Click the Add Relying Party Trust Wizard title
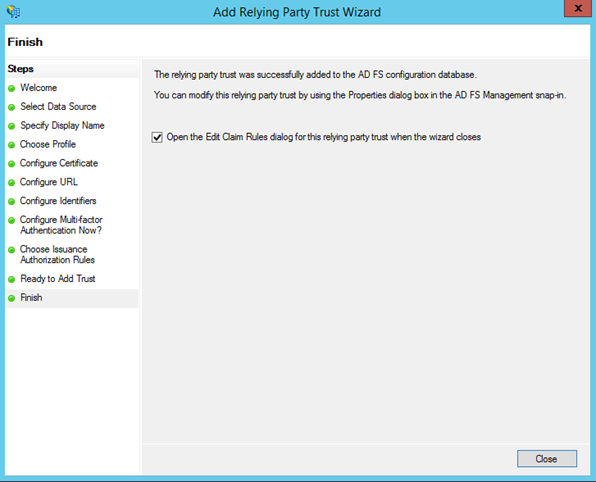The image size is (596, 482). coord(297,12)
